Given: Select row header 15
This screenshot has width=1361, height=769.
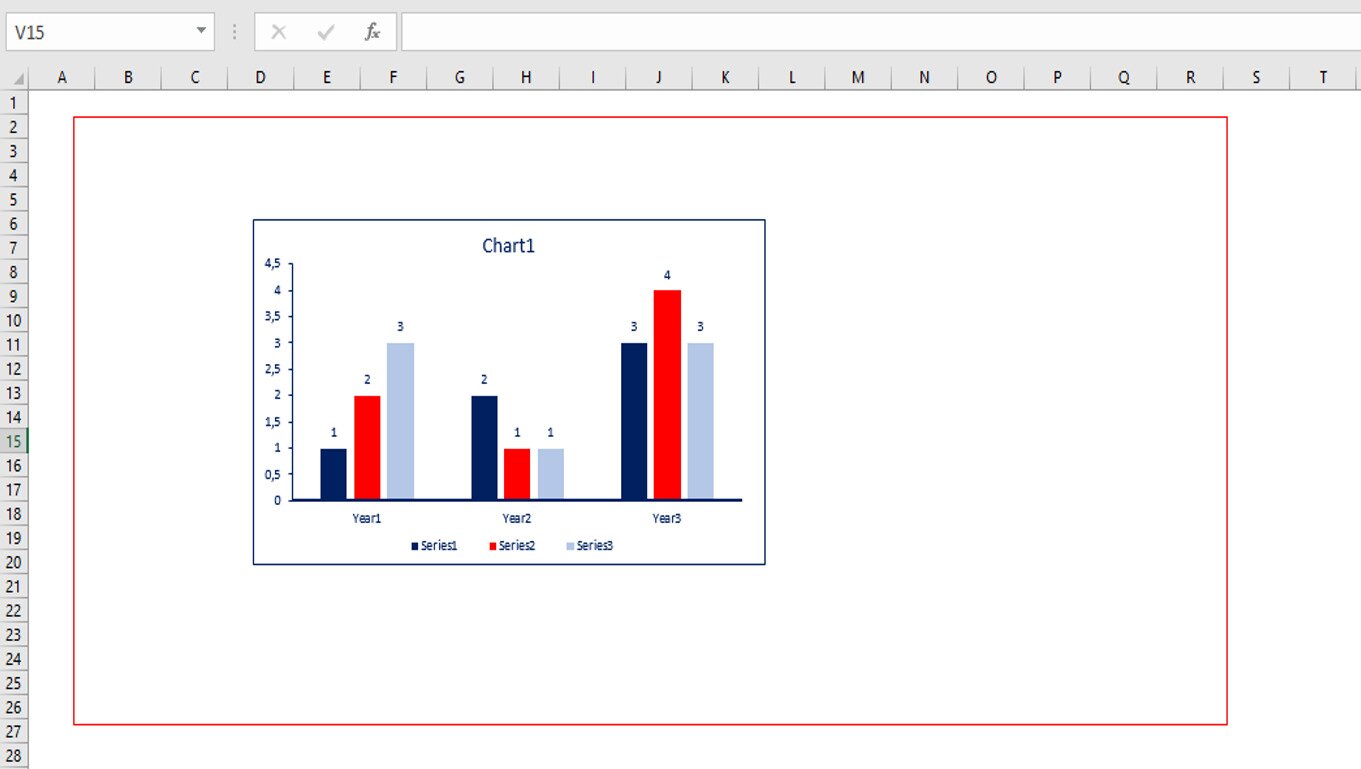Looking at the screenshot, I should point(14,442).
